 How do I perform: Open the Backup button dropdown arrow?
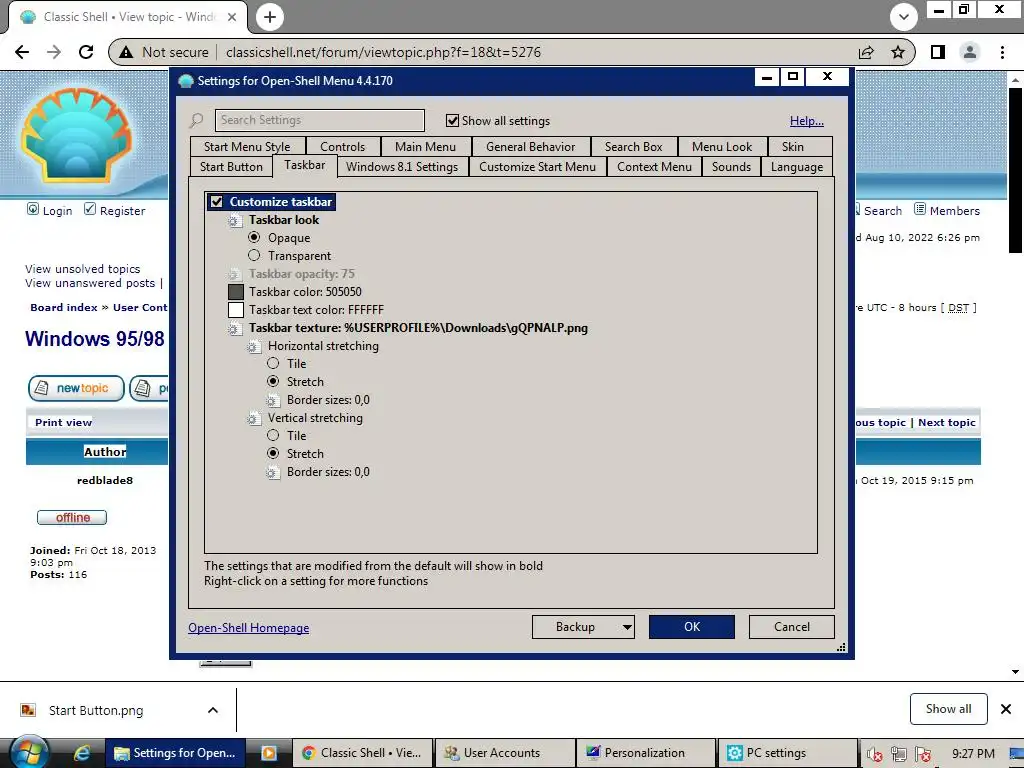[626, 627]
